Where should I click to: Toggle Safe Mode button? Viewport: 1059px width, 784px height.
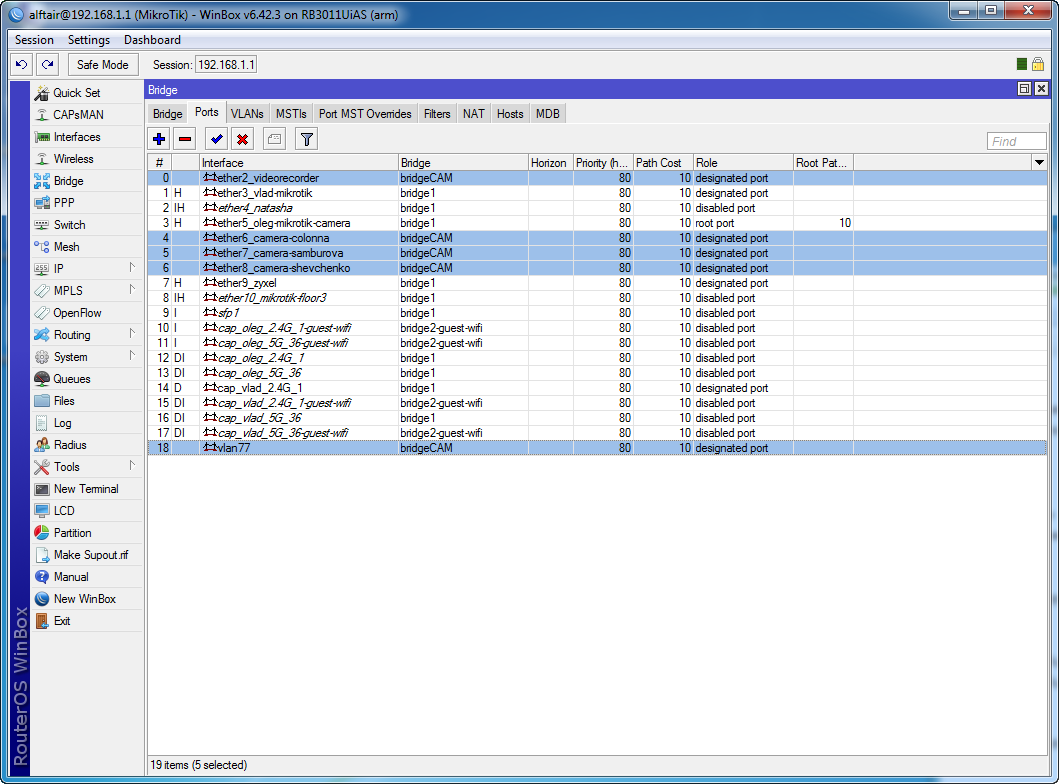click(103, 65)
